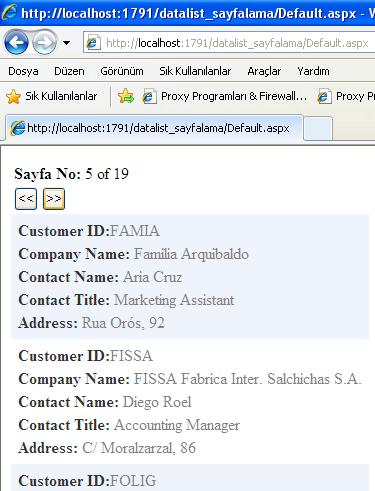
Task: Open the Yardım menu
Action: (313, 71)
